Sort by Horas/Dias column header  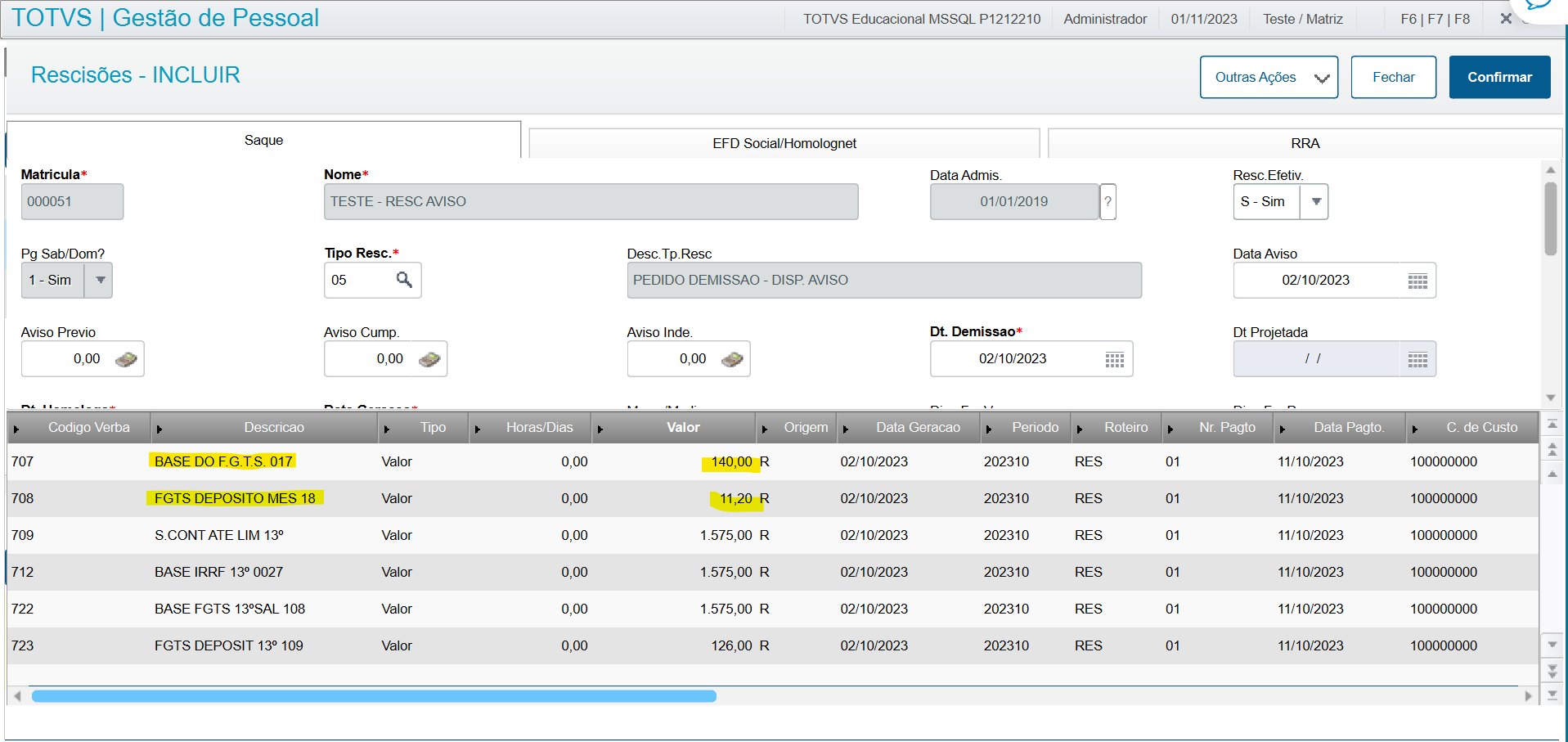tap(531, 427)
